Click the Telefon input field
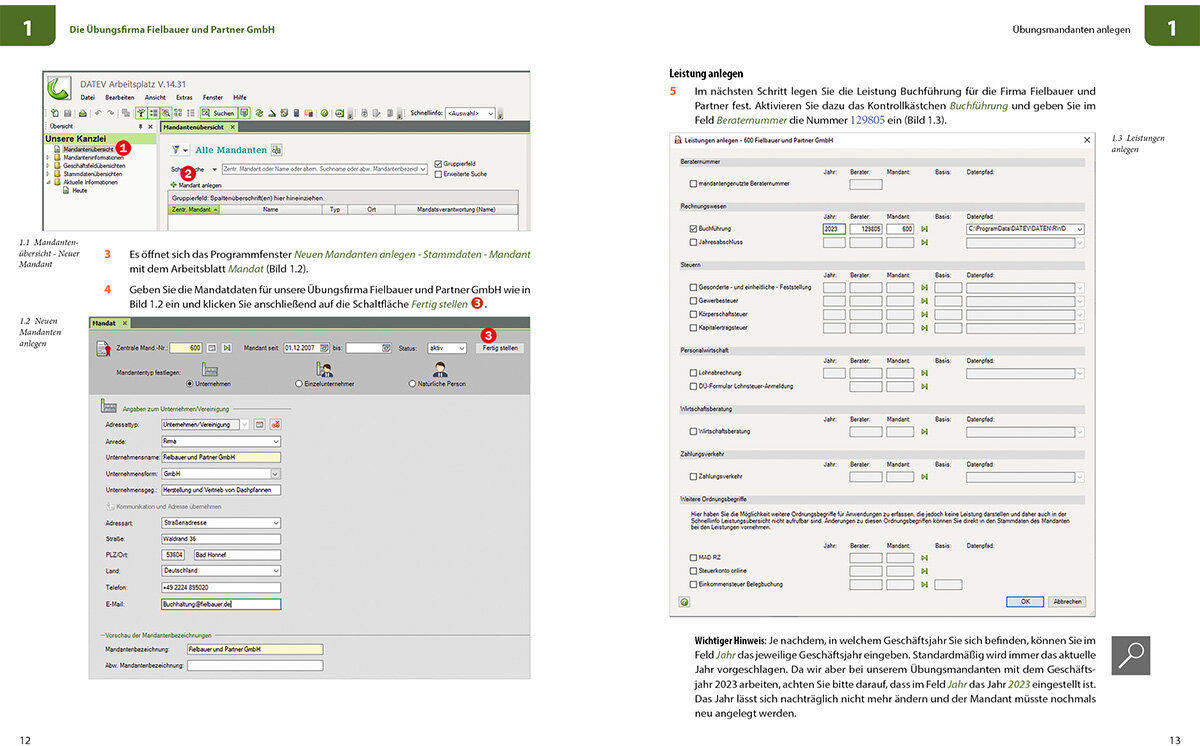 [221, 587]
